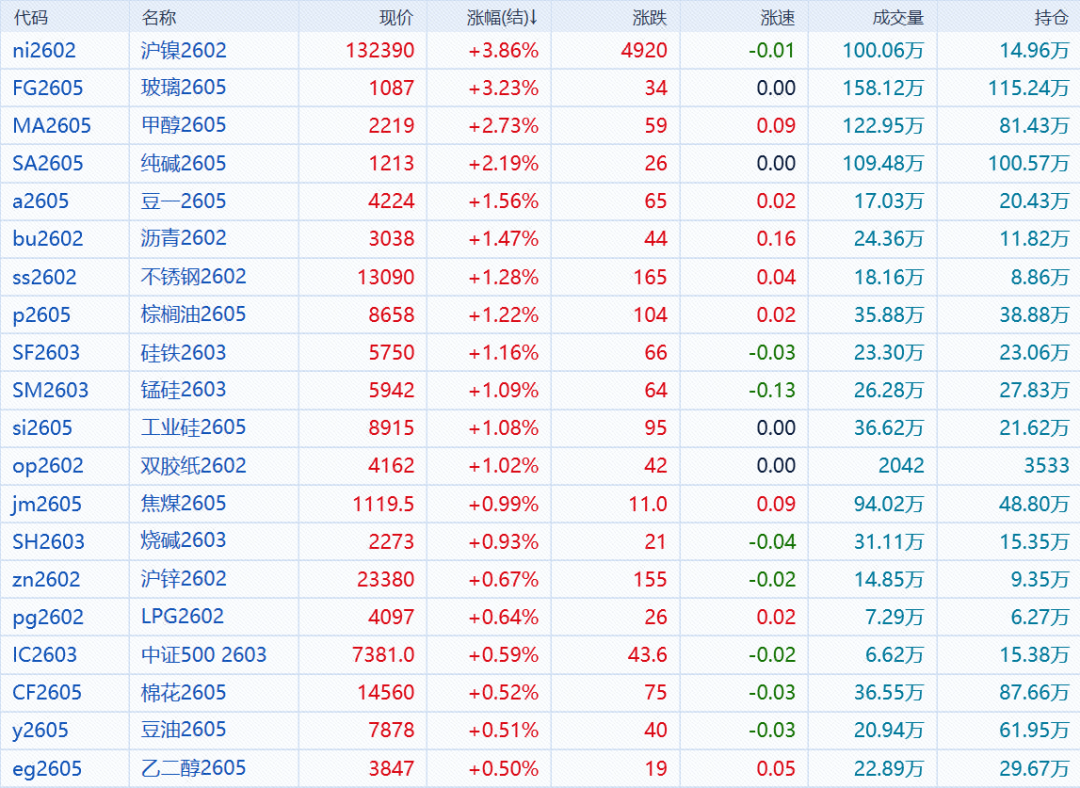
Task: Click the 涨速 column header
Action: tap(778, 17)
